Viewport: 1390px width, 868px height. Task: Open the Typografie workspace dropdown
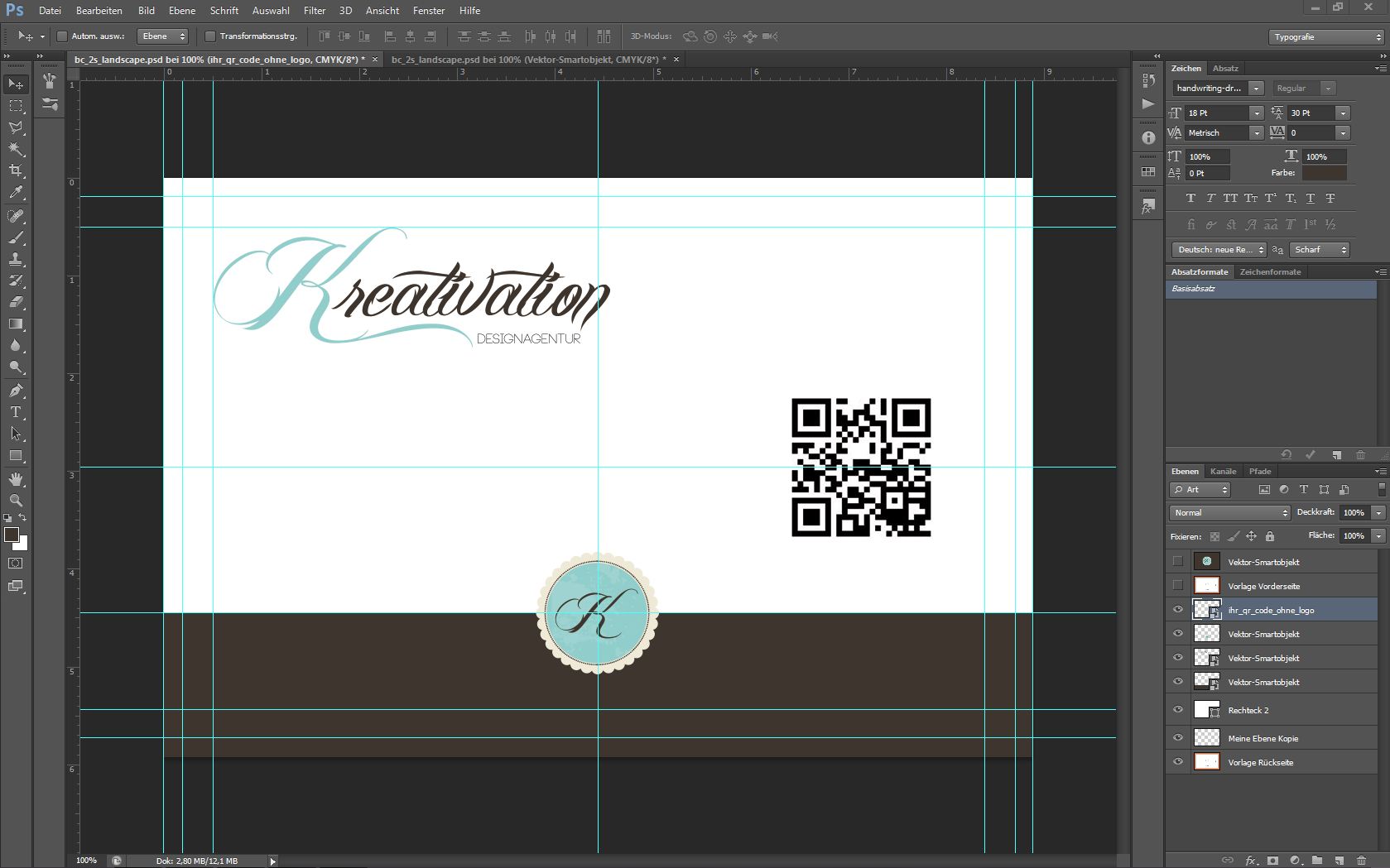(1325, 37)
